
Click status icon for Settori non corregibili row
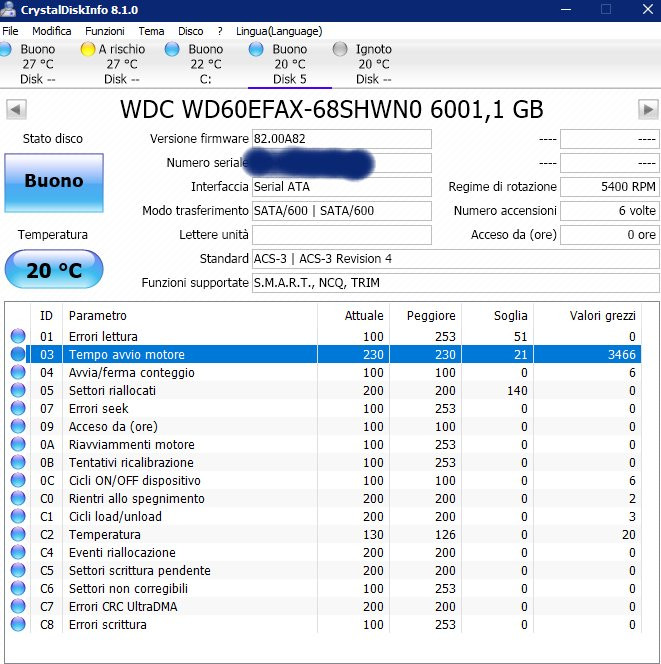(x=18, y=588)
